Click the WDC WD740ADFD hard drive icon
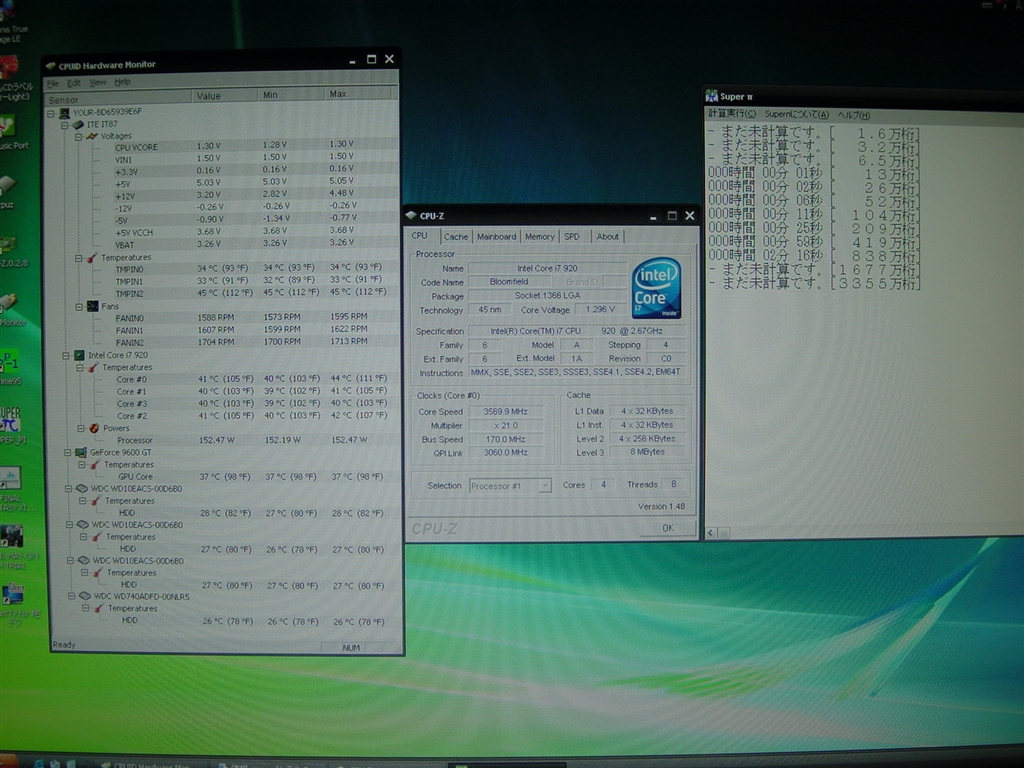1024x768 pixels. 83,596
